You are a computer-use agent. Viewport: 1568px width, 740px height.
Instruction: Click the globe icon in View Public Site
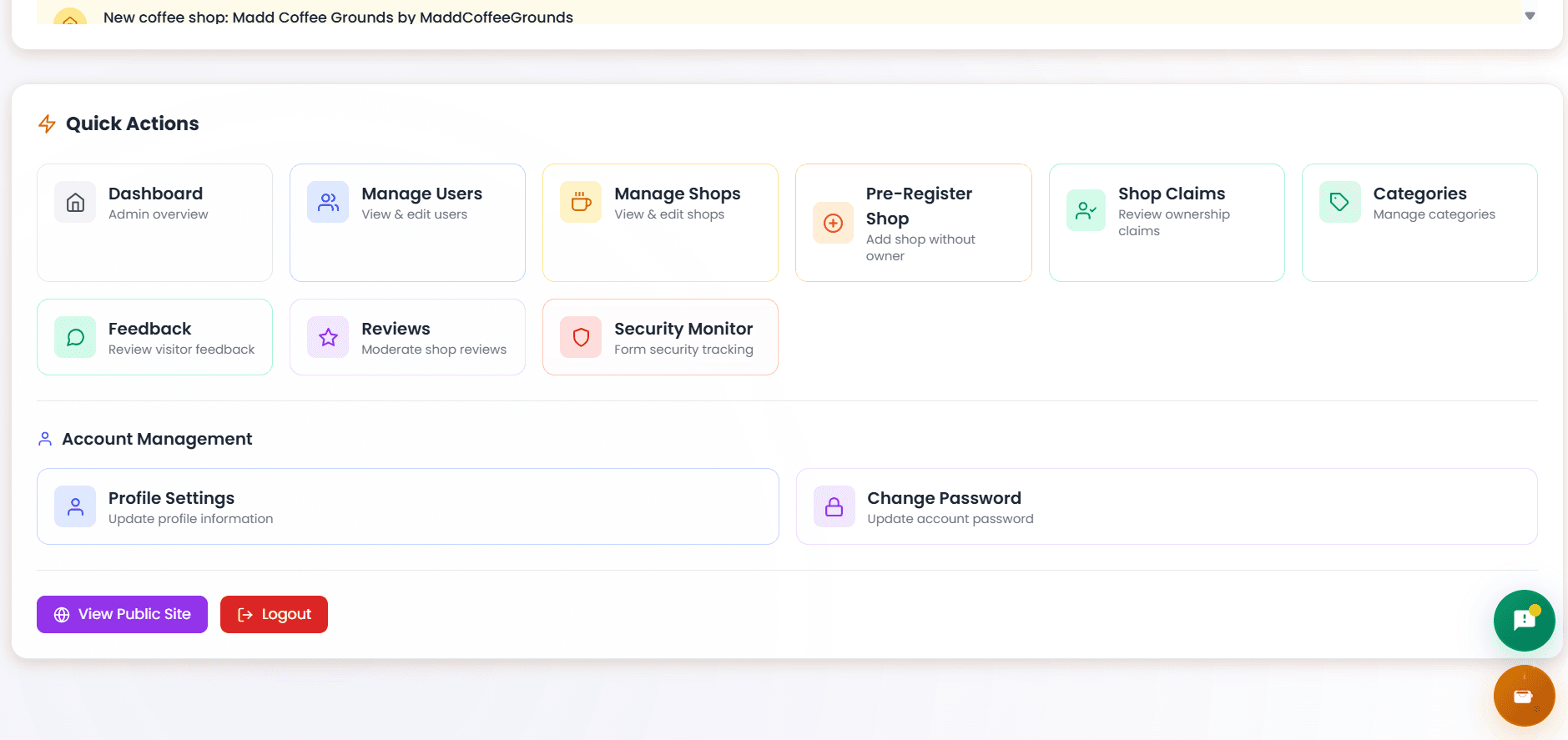coord(62,615)
